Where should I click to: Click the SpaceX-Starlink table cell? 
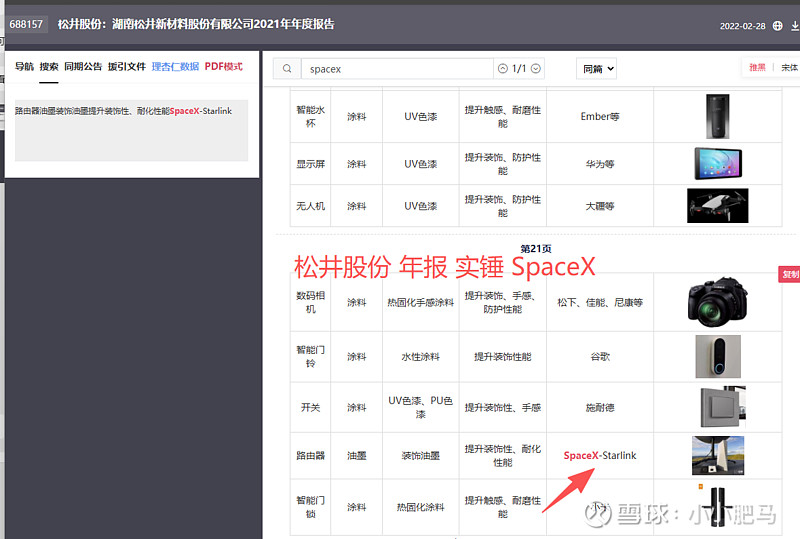tap(599, 455)
